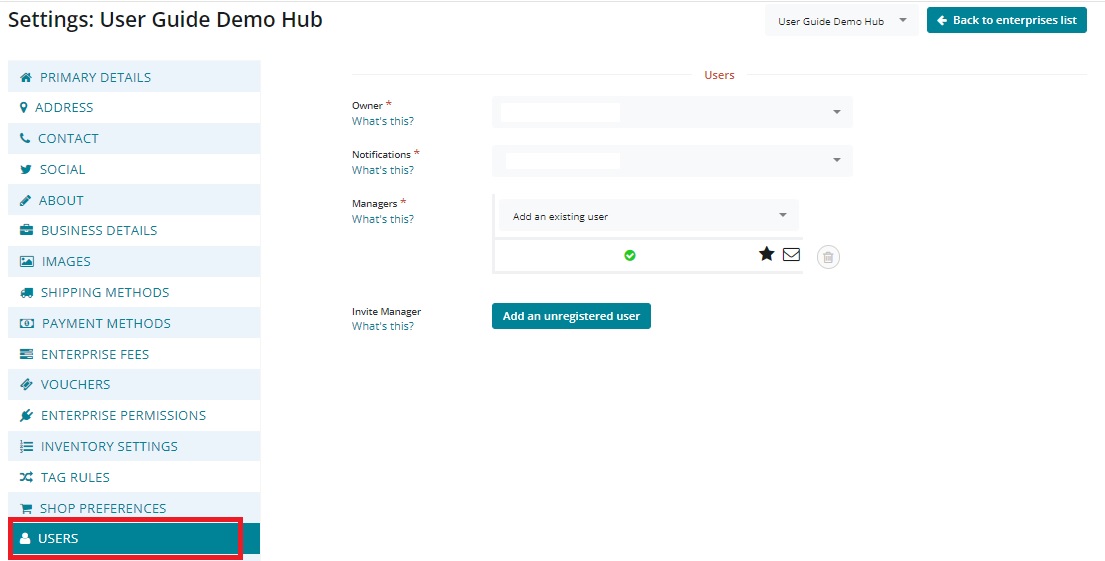Go to the Payment Methods section
Screen dimensions: 1105x561
point(106,324)
